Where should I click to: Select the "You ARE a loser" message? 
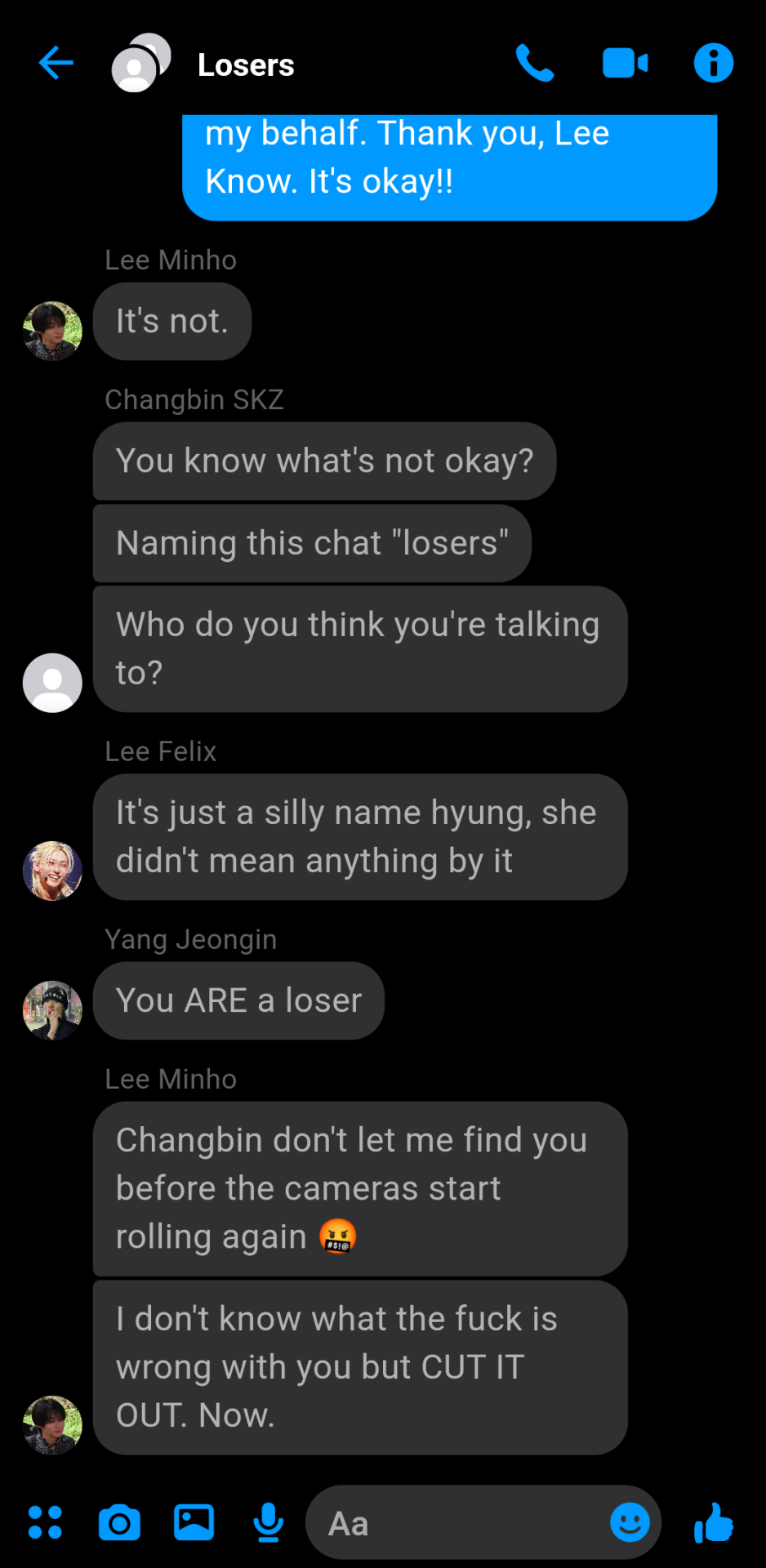tap(238, 1000)
